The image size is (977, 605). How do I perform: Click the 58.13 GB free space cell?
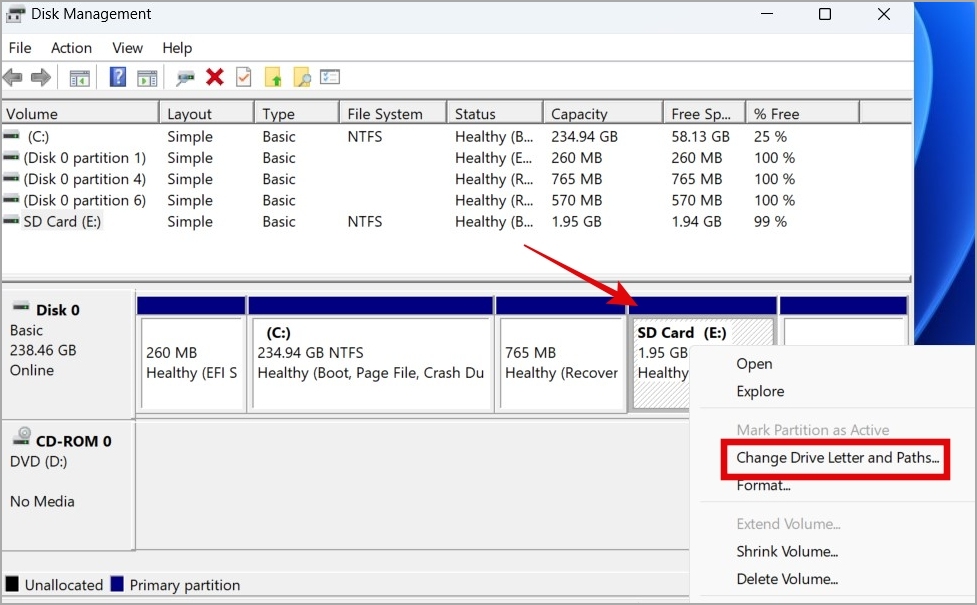click(x=700, y=136)
